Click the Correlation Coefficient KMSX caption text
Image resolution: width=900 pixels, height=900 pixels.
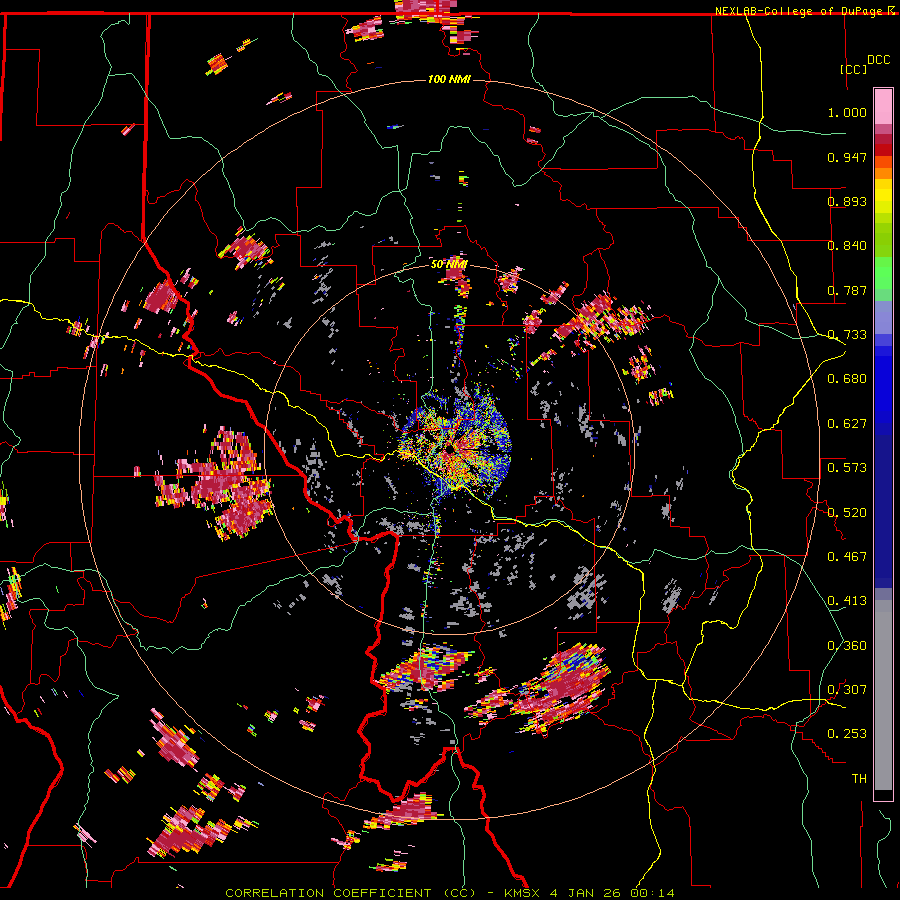pyautogui.click(x=449, y=893)
